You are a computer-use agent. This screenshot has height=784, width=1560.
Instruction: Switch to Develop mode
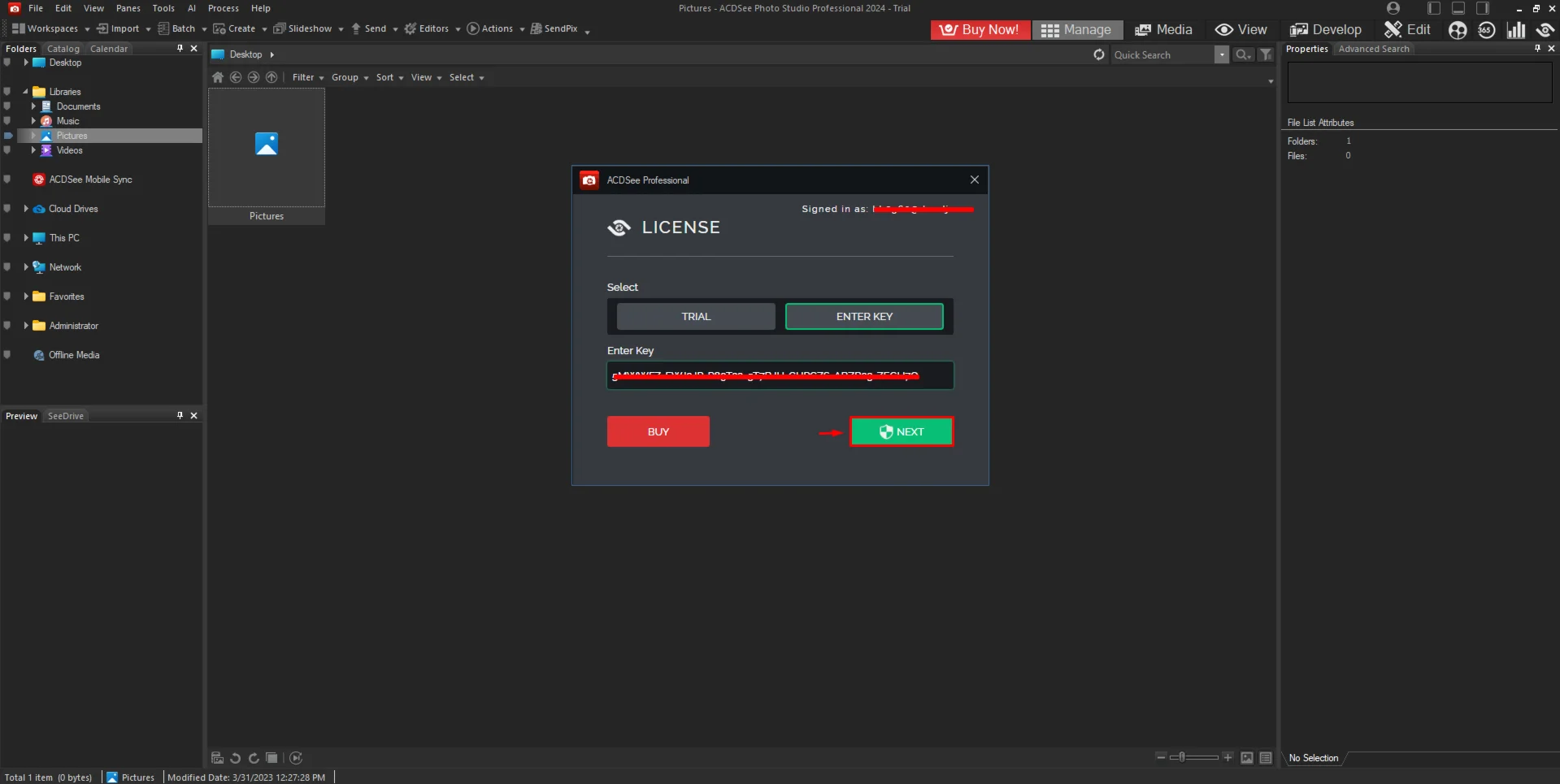click(1325, 30)
